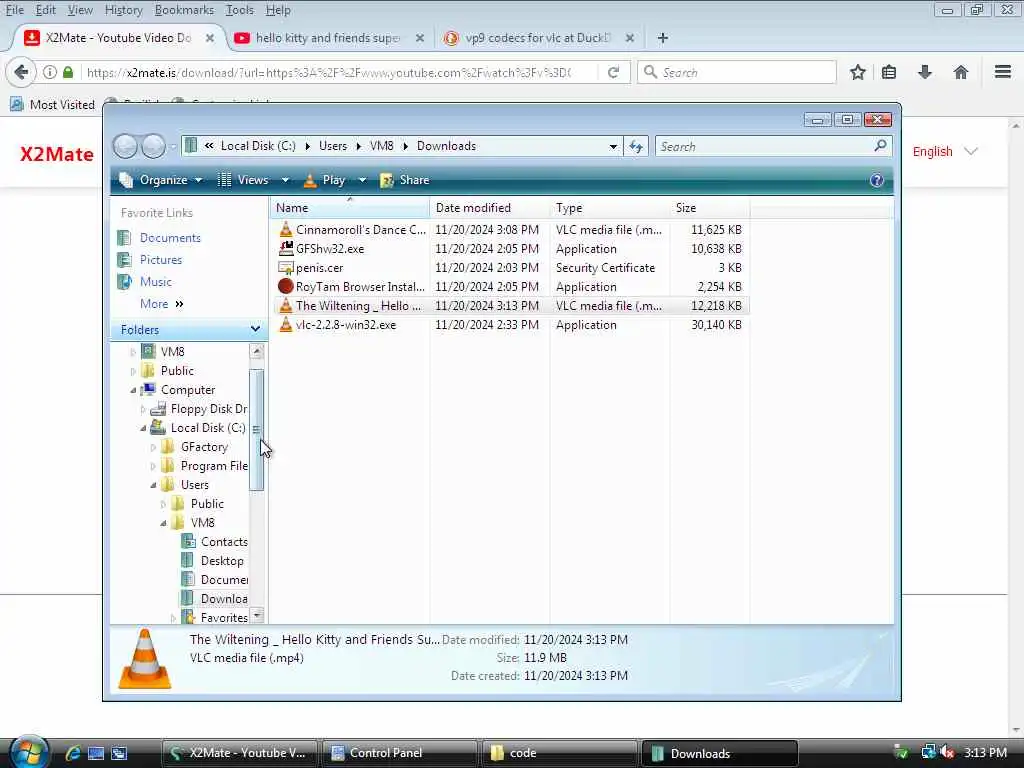The image size is (1024, 768).
Task: Open Views dropdown arrow
Action: click(x=285, y=180)
